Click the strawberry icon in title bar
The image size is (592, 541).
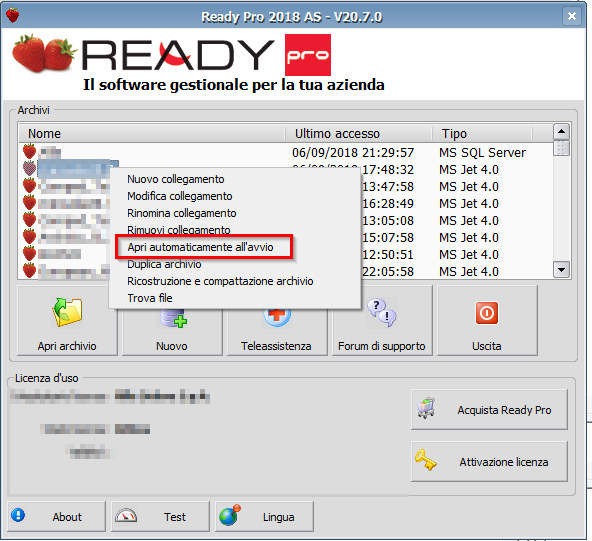point(12,15)
